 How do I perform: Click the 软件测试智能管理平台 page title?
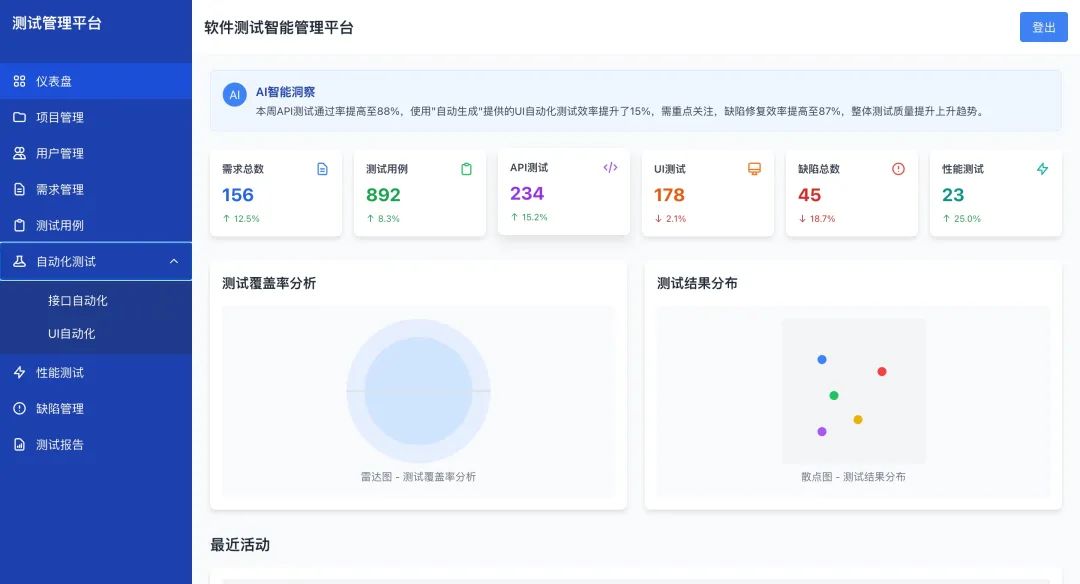coord(279,28)
